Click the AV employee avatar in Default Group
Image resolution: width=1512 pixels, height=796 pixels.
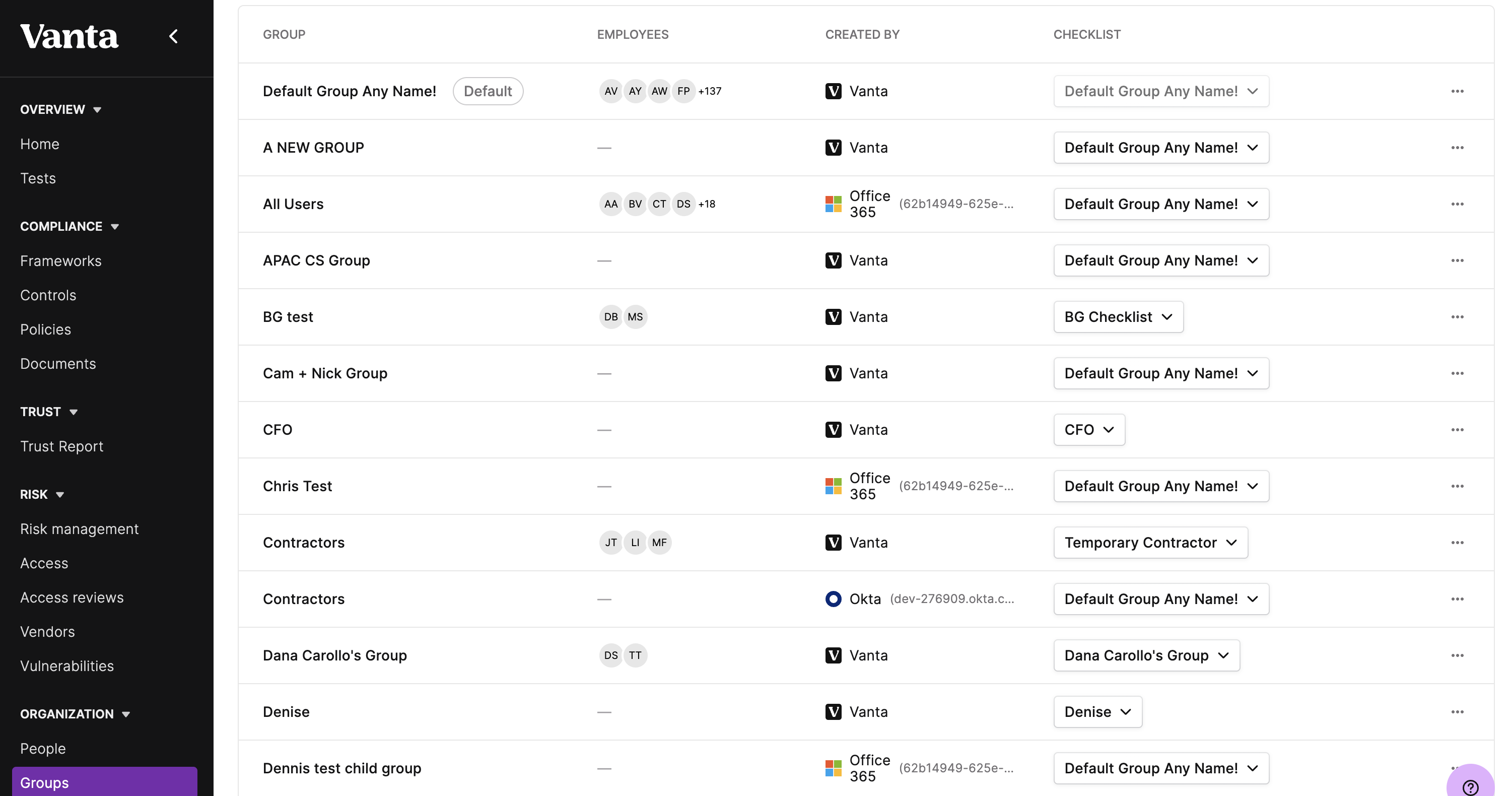click(x=611, y=91)
